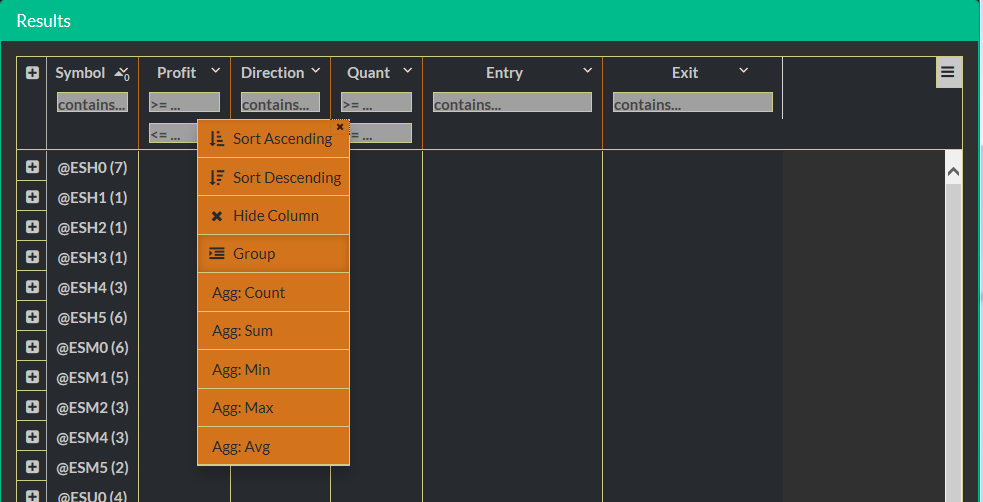Image resolution: width=983 pixels, height=502 pixels.
Task: Expand the @ESM1 (5) group row
Action: point(32,377)
